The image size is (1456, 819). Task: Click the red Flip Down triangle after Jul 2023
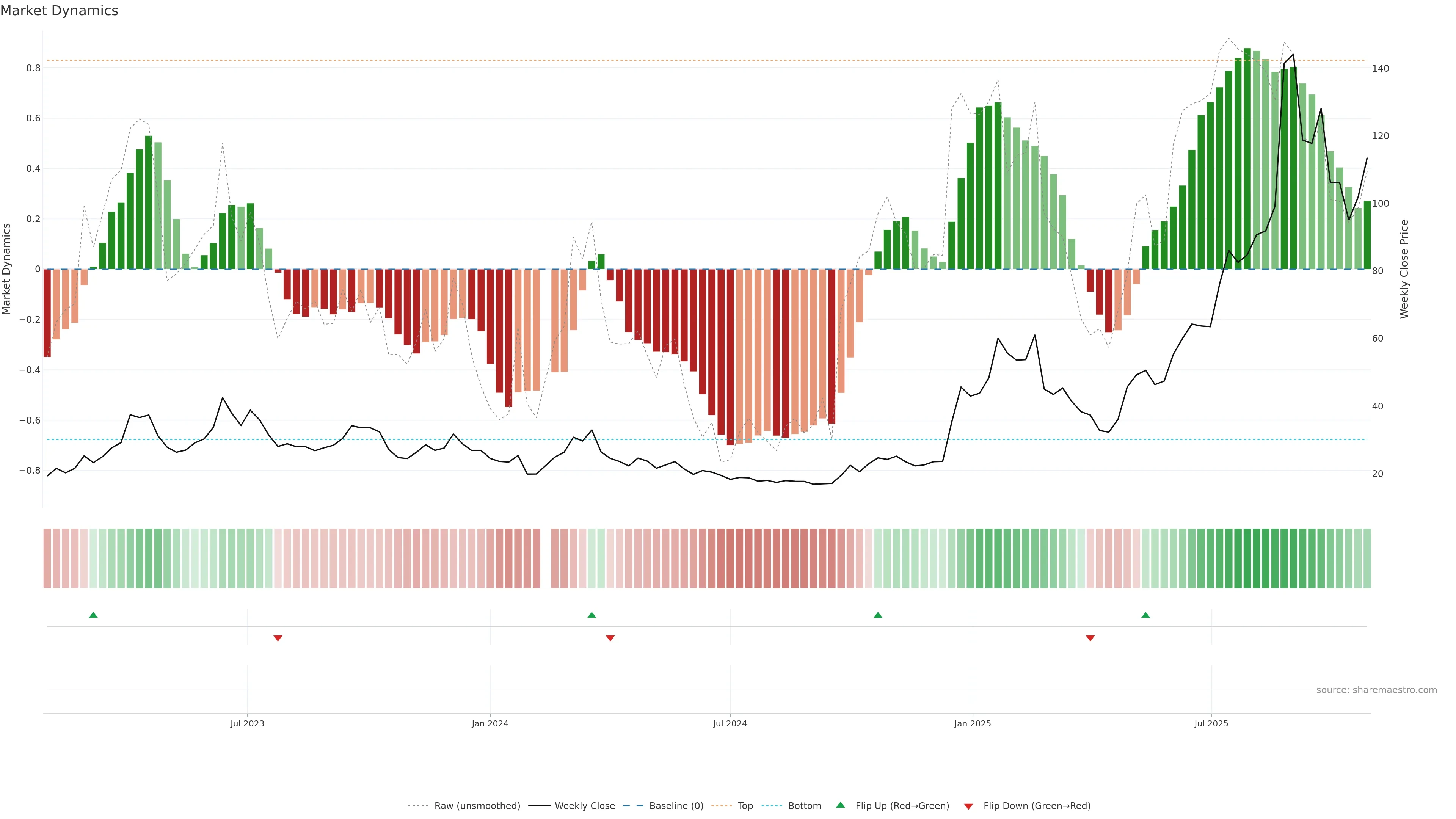click(278, 638)
